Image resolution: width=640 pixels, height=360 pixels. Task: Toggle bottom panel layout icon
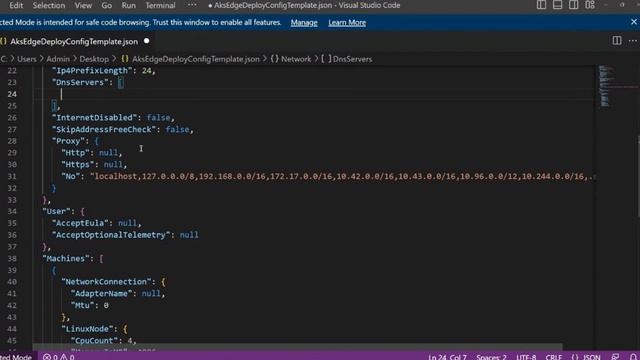[557, 5]
